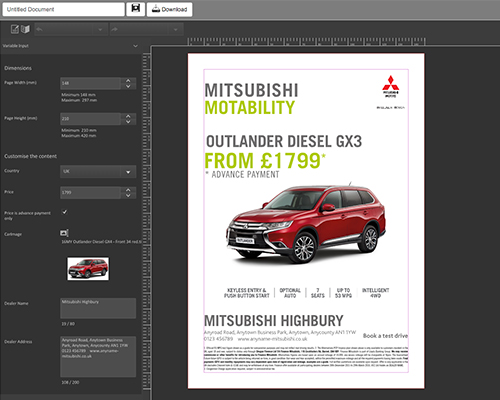This screenshot has width=500, height=400.
Task: Select the FROM £1799 price text
Action: click(x=265, y=160)
